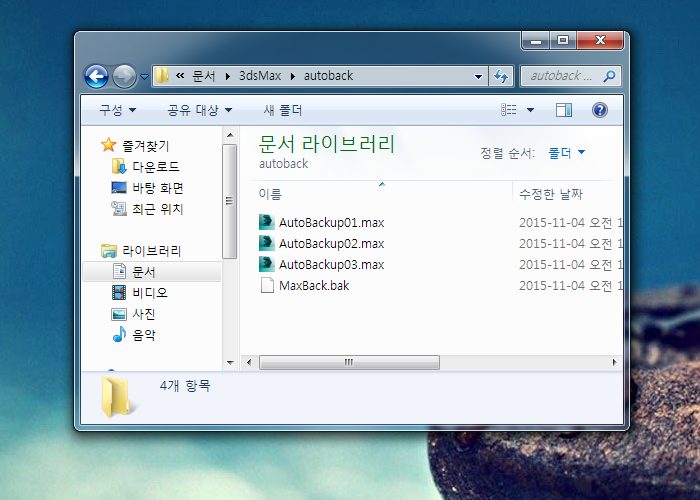Viewport: 700px width, 500px height.
Task: Click the 음악 music note icon
Action: point(119,334)
